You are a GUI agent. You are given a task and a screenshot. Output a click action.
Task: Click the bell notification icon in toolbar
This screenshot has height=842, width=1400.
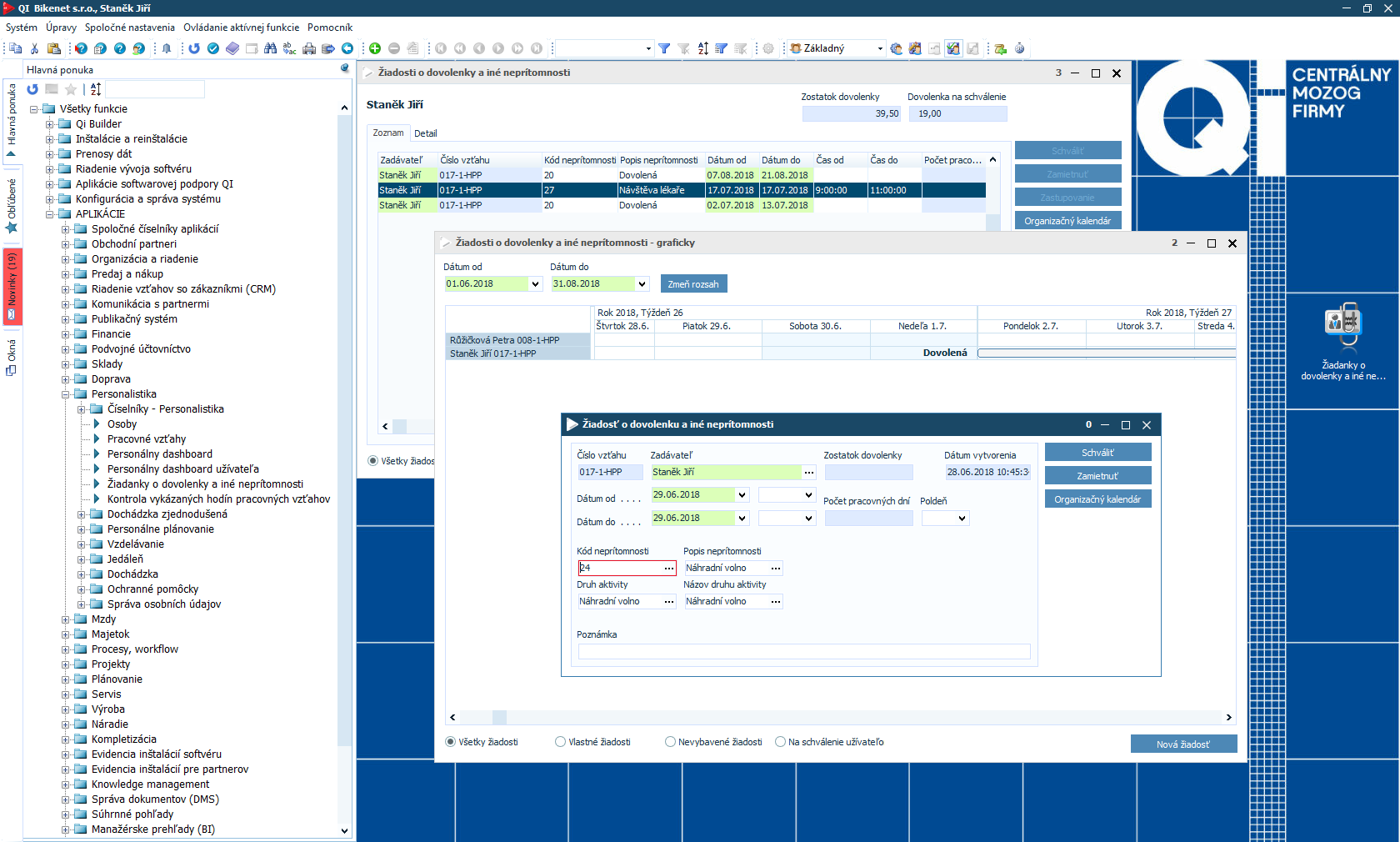pyautogui.click(x=167, y=48)
